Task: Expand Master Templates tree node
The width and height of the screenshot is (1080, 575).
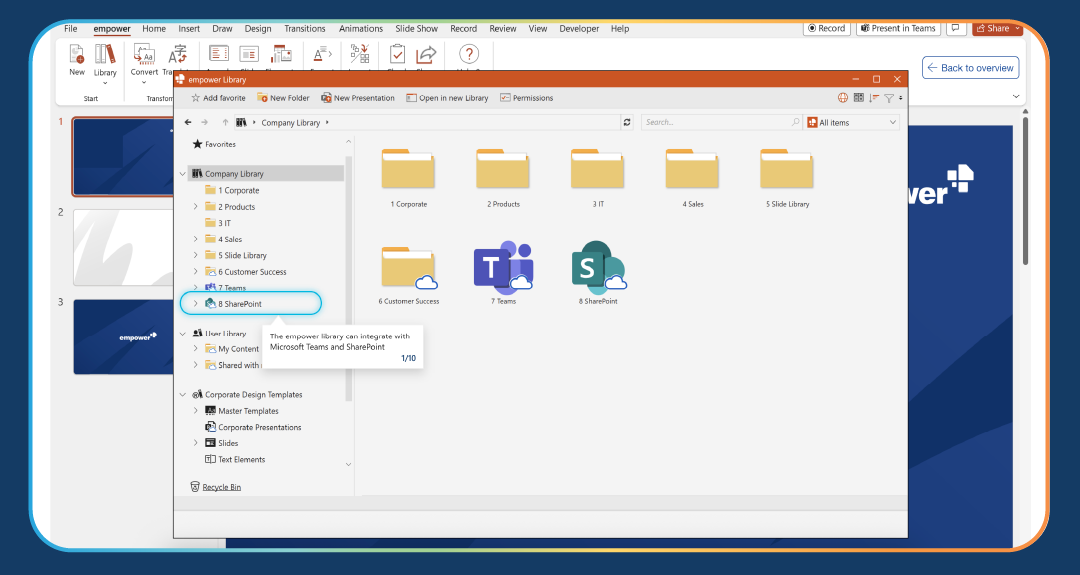Action: [196, 410]
